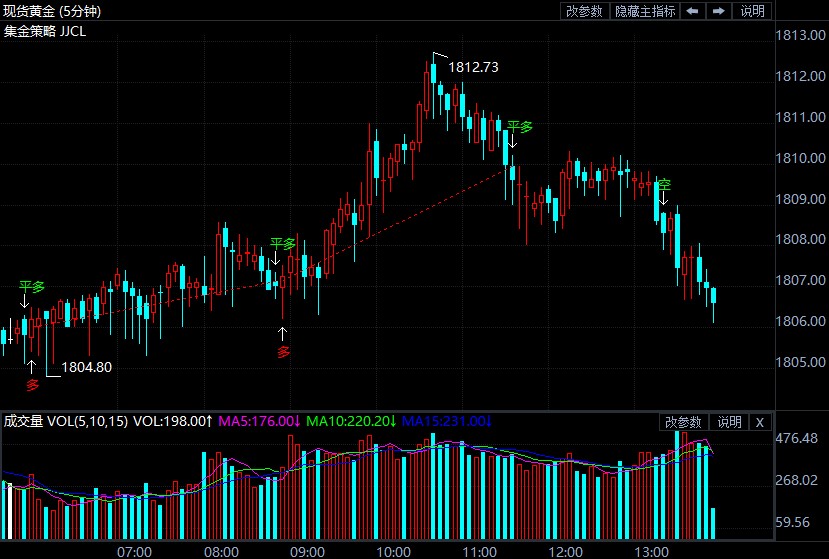This screenshot has width=829, height=559.
Task: Click the 1809.00 price axis label
Action: 800,199
